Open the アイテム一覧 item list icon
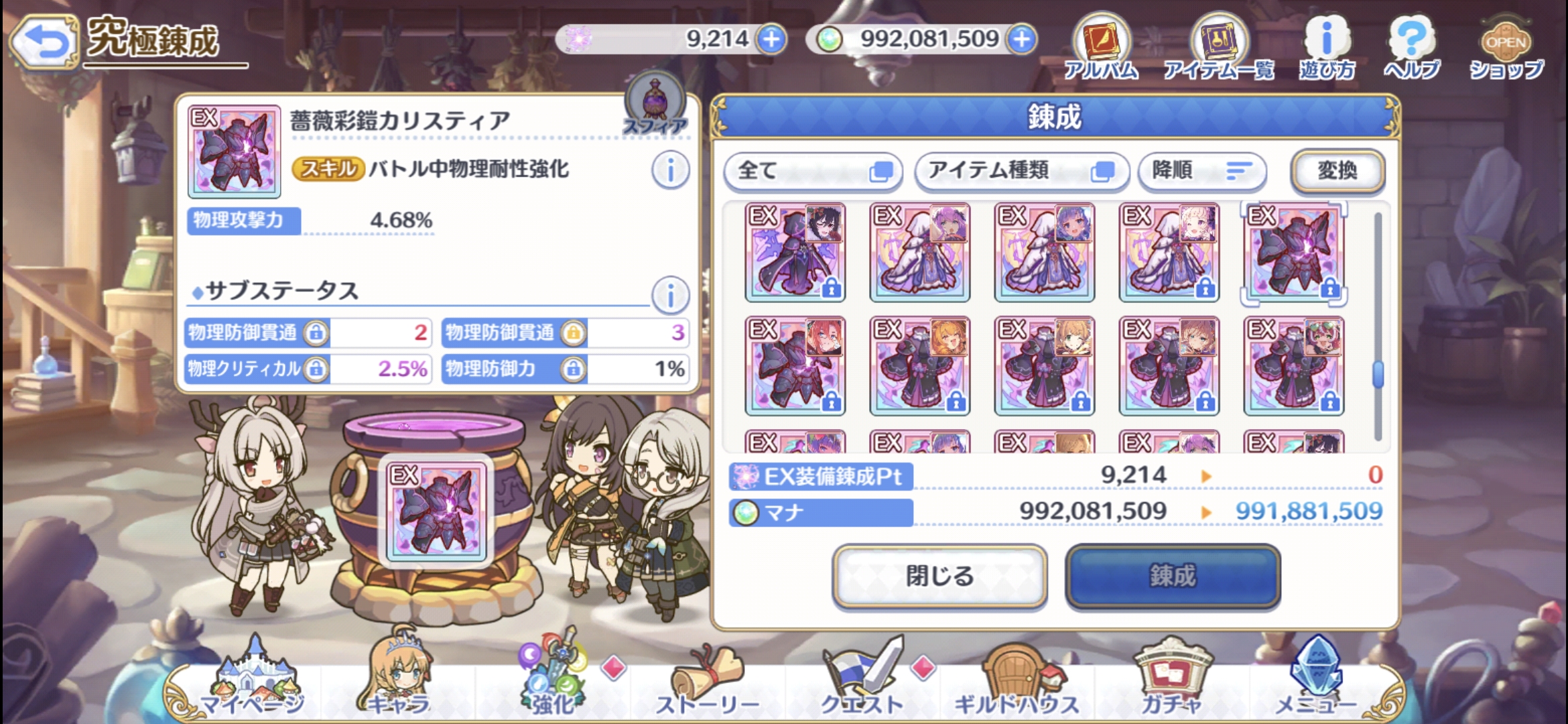Viewport: 1568px width, 724px height. pos(1219,47)
